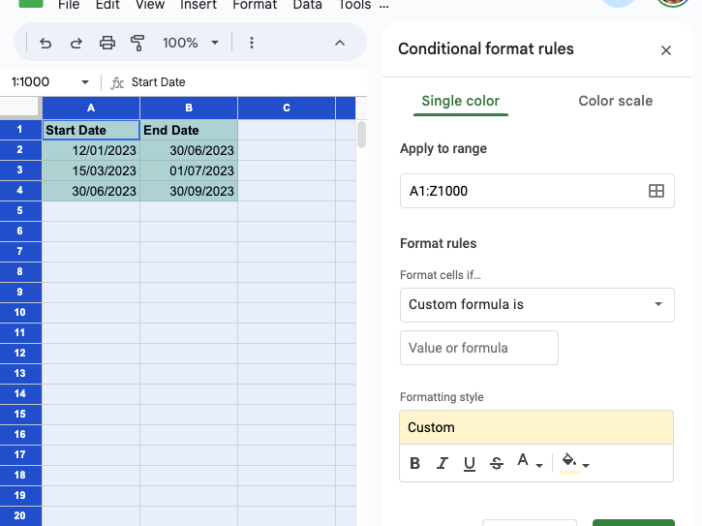The height and width of the screenshot is (526, 702).
Task: Select row 20 header
Action: 20,516
